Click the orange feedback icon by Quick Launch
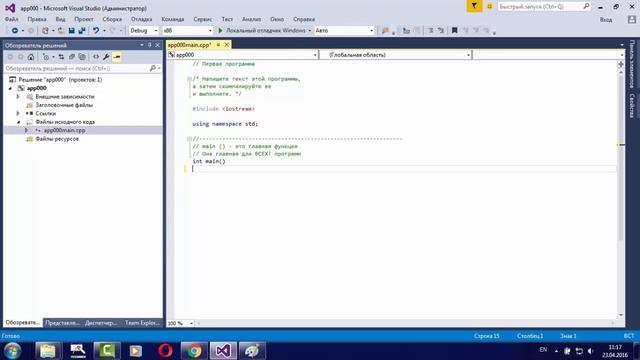 [489, 7]
